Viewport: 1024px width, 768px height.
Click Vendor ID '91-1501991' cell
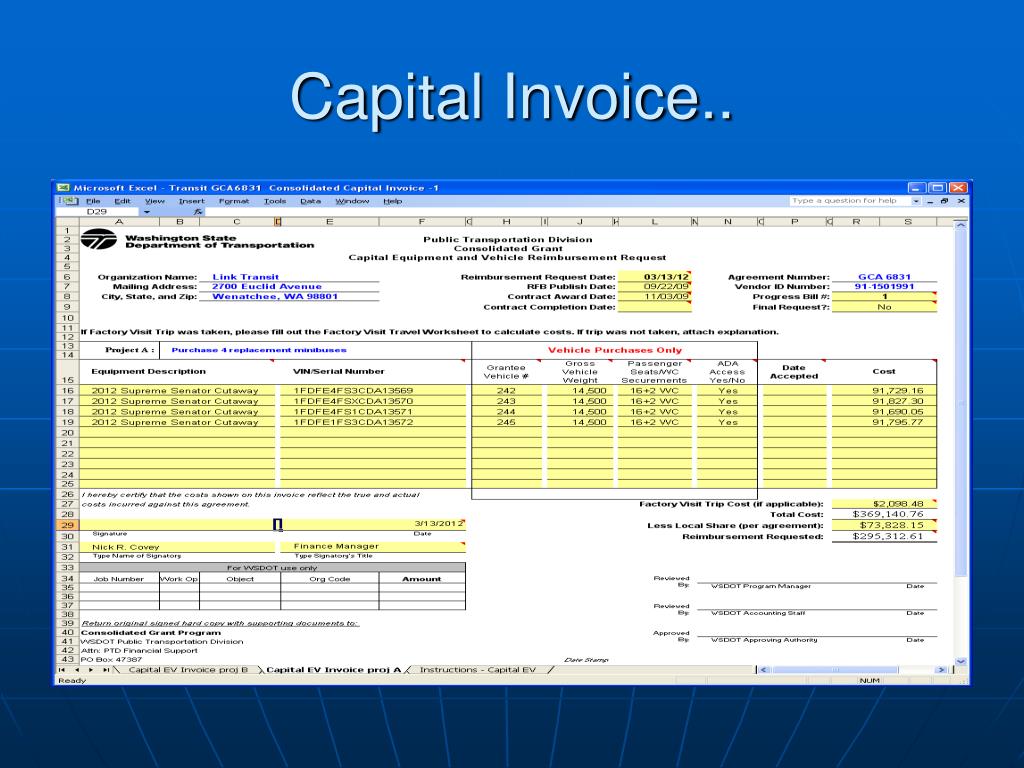coord(884,287)
